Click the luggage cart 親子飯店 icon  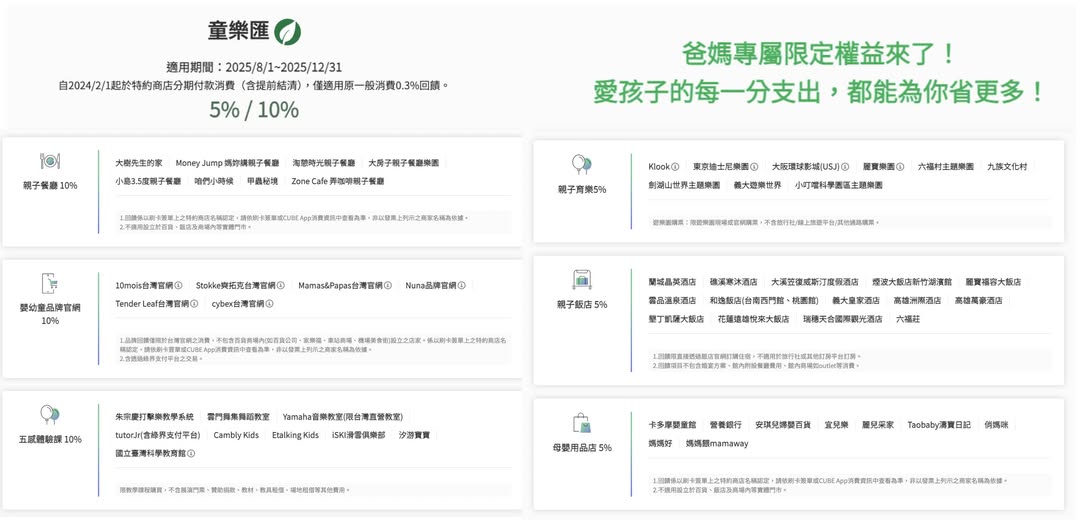pos(581,280)
